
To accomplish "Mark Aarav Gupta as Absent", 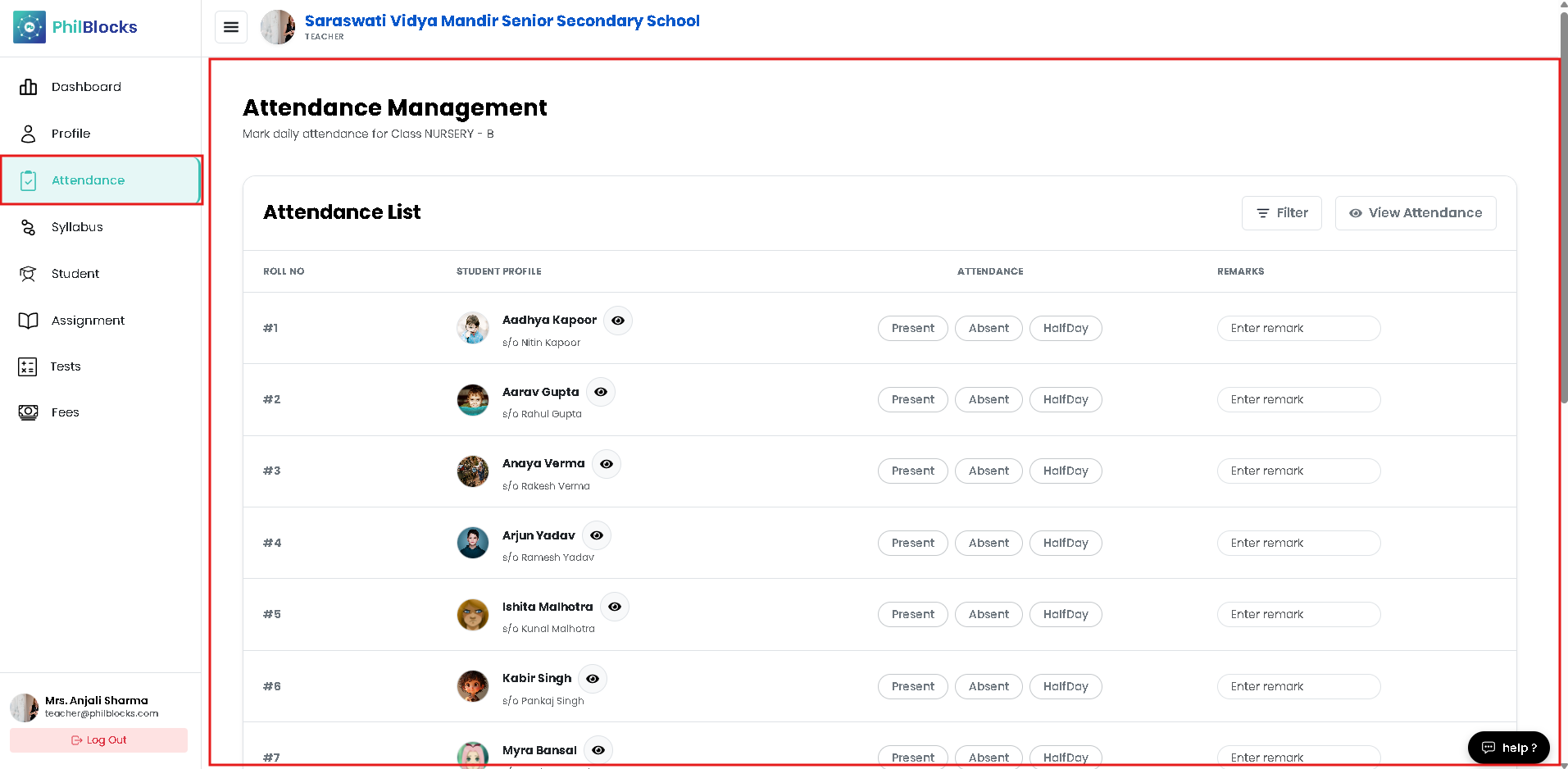I will [989, 399].
